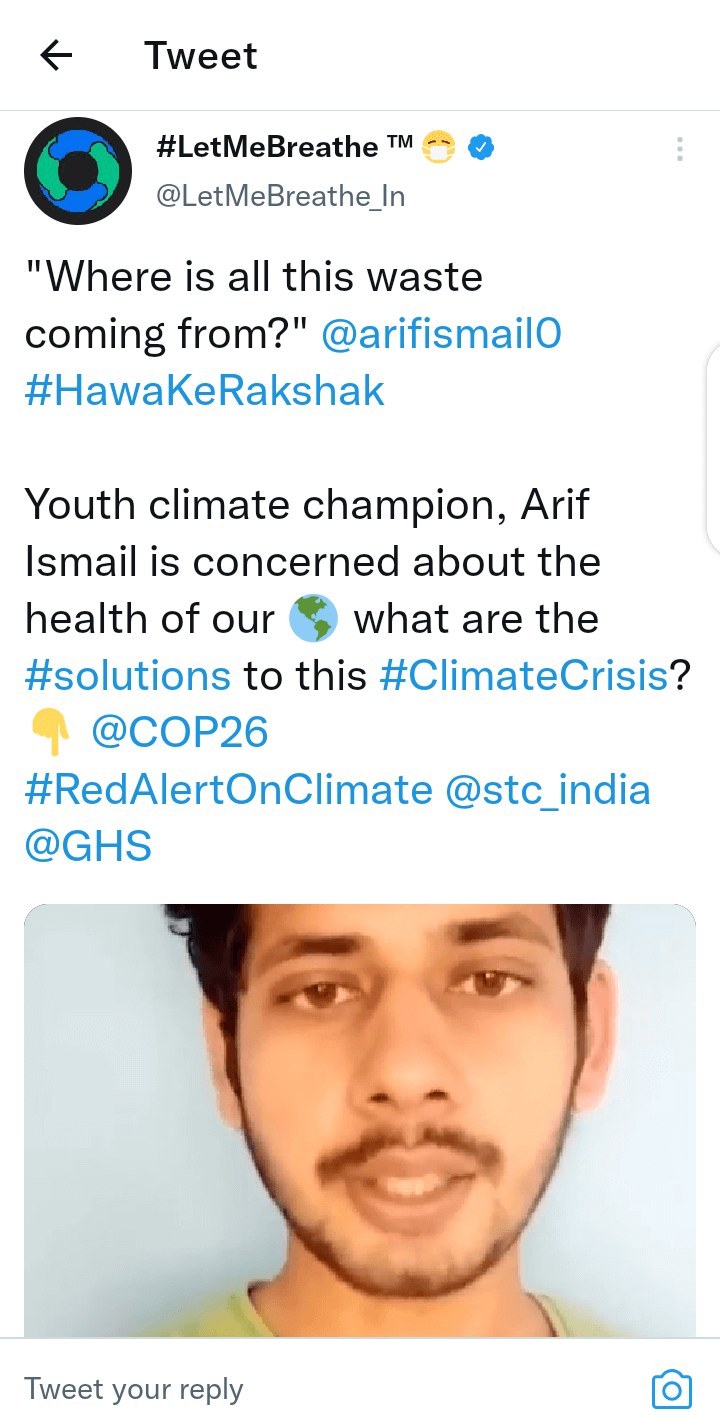Type in the Tweet your reply field
This screenshot has width=720, height=1418.
pos(300,1389)
